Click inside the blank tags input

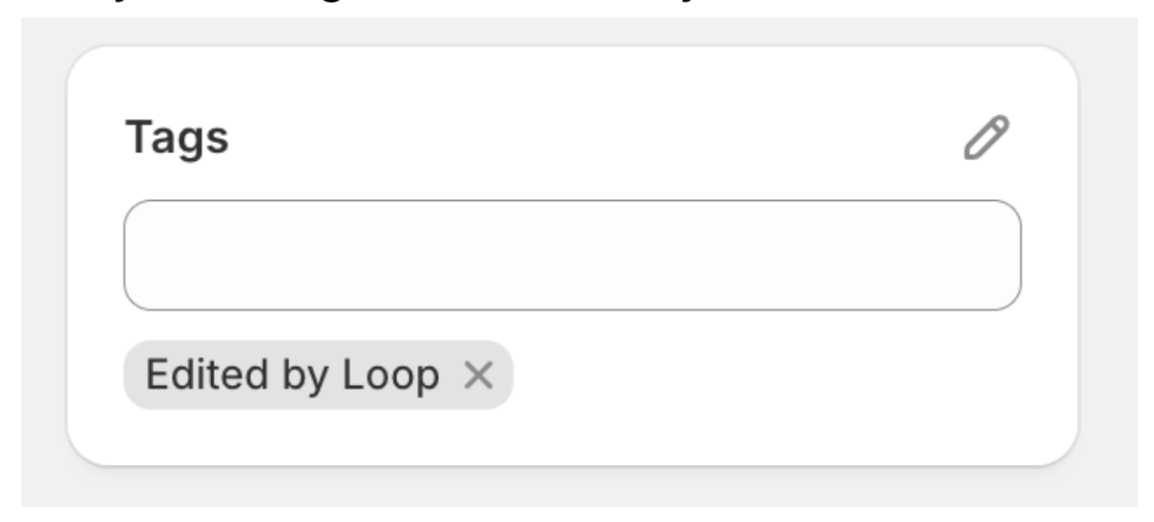572,255
